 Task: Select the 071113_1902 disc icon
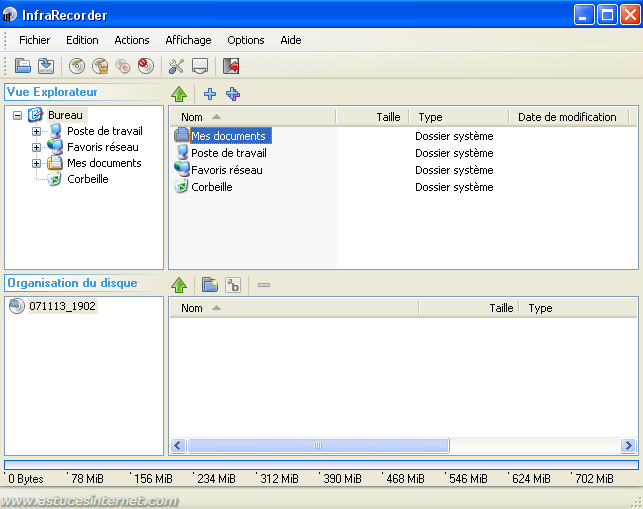click(17, 306)
